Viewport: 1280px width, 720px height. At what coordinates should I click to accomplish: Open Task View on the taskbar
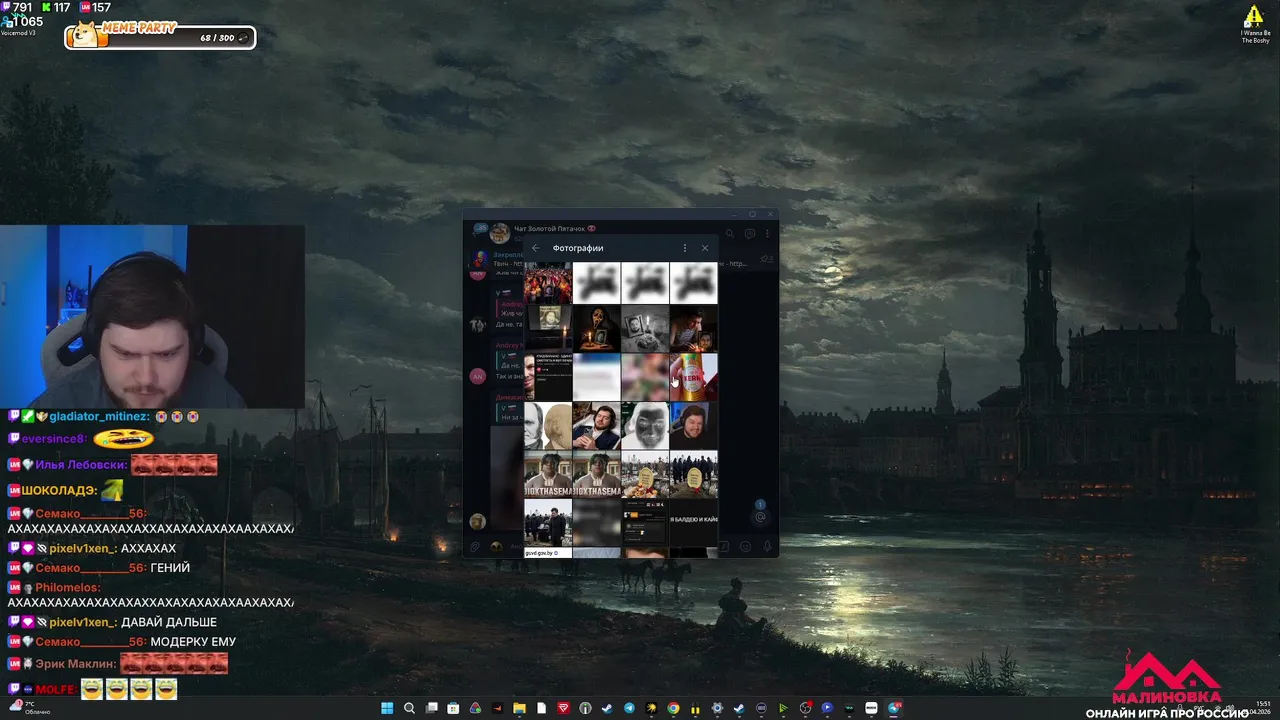[432, 708]
